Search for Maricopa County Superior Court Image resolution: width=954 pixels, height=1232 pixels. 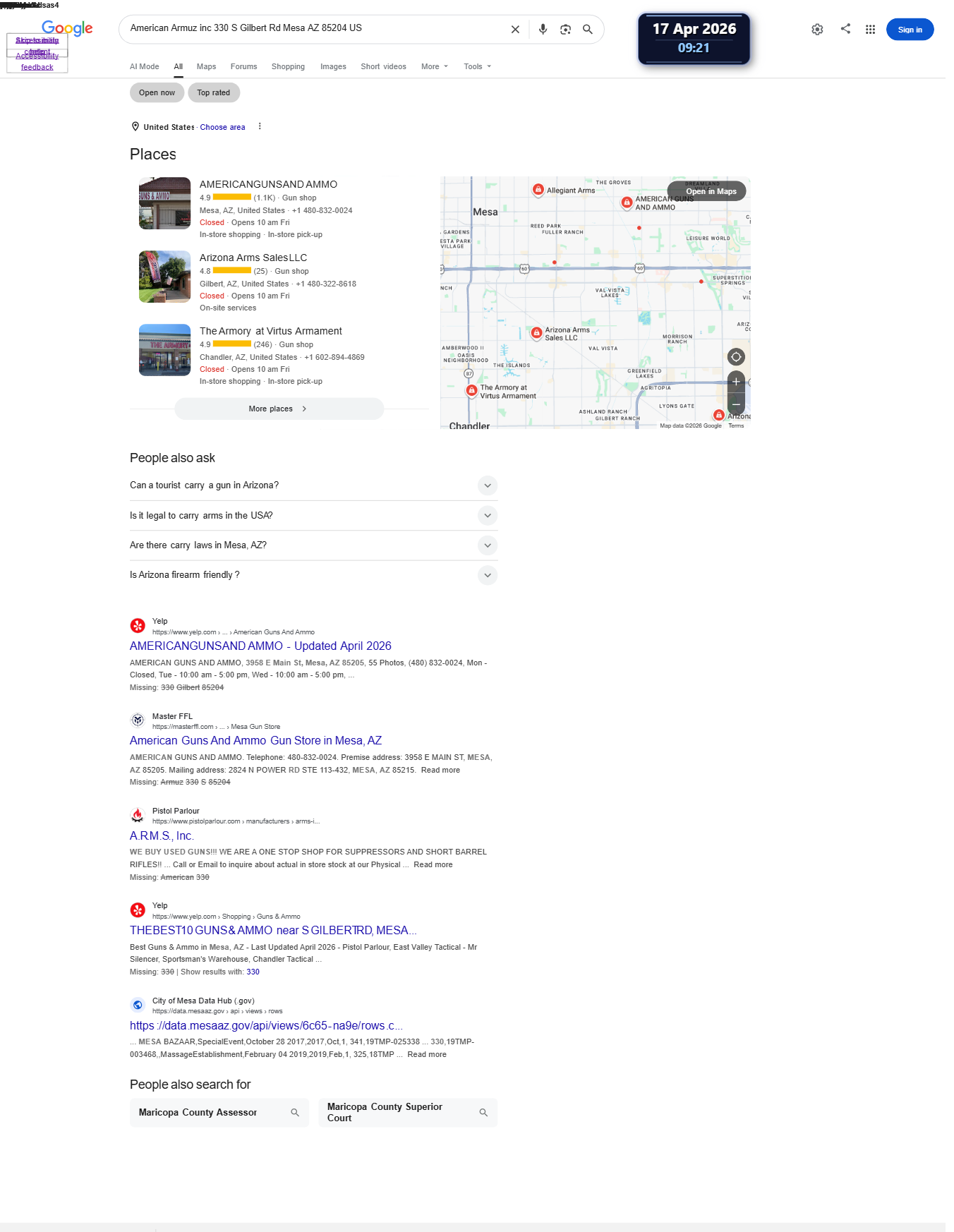click(408, 1113)
